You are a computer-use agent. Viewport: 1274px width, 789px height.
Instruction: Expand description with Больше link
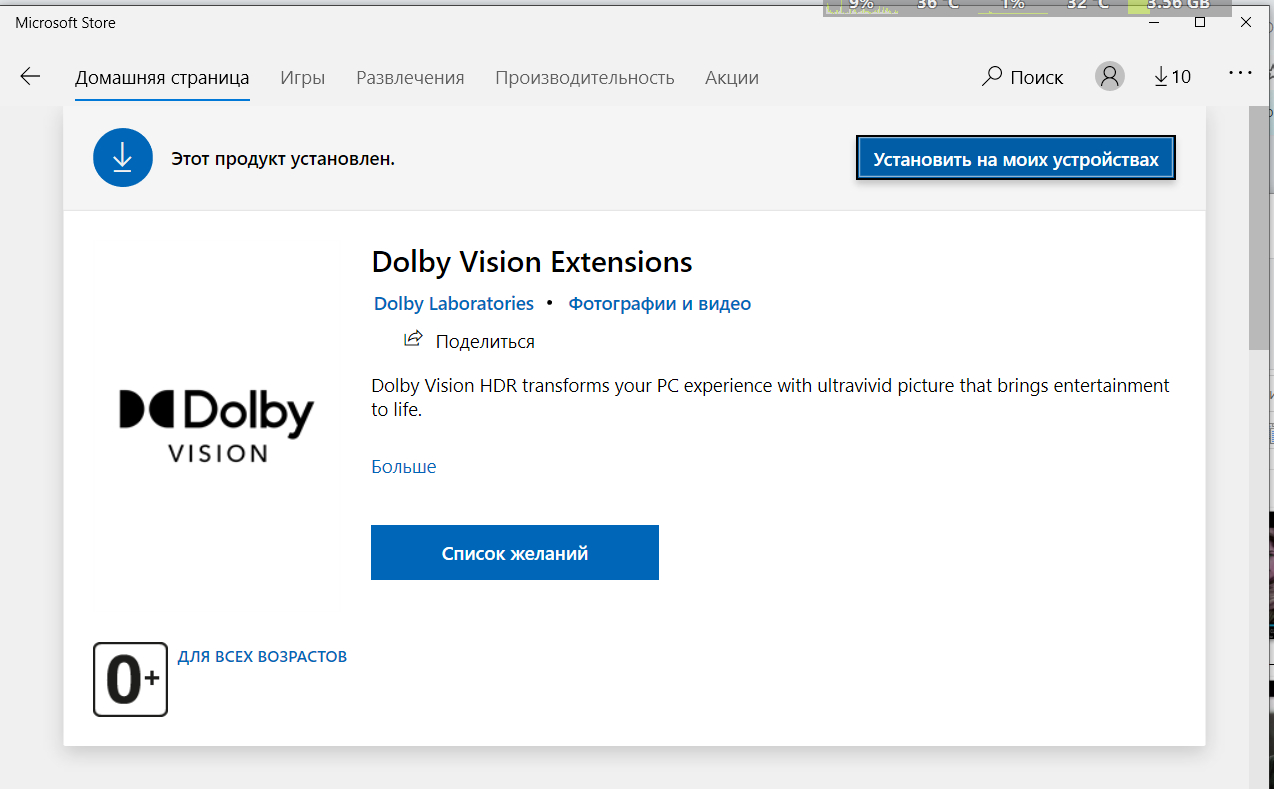[403, 467]
